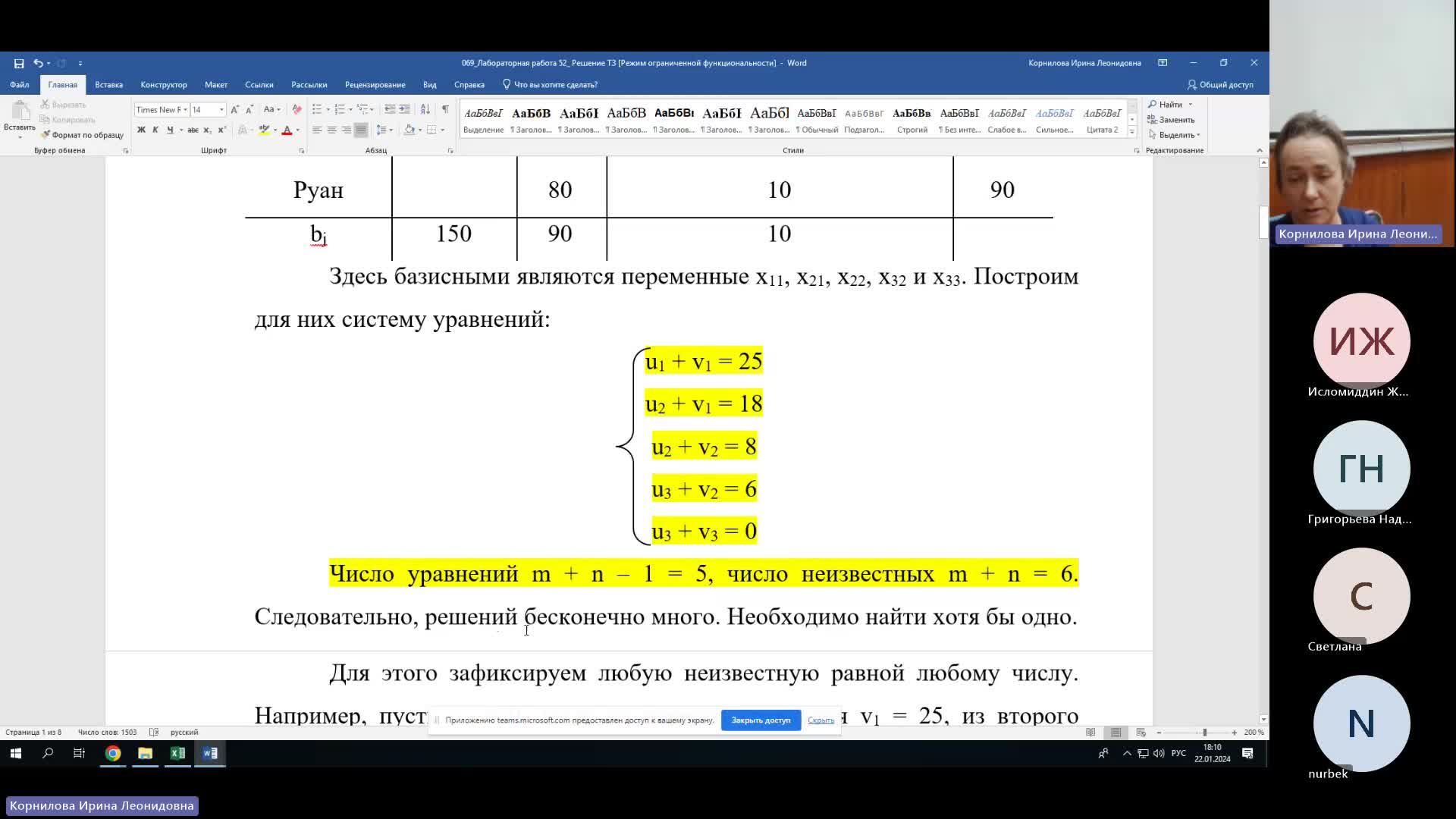
Task: Zoom in with the plus button
Action: 1235,733
